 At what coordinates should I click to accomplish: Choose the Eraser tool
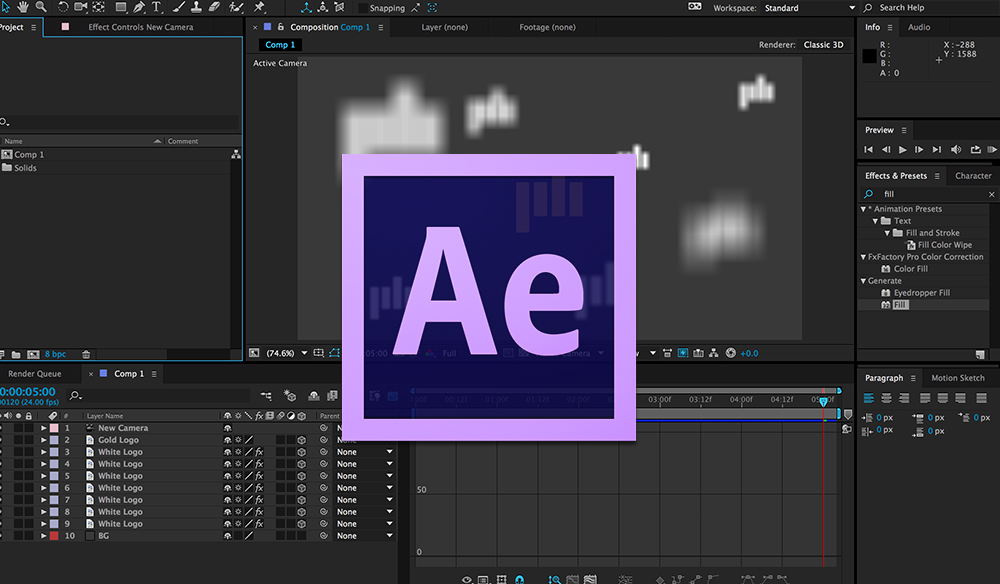214,7
